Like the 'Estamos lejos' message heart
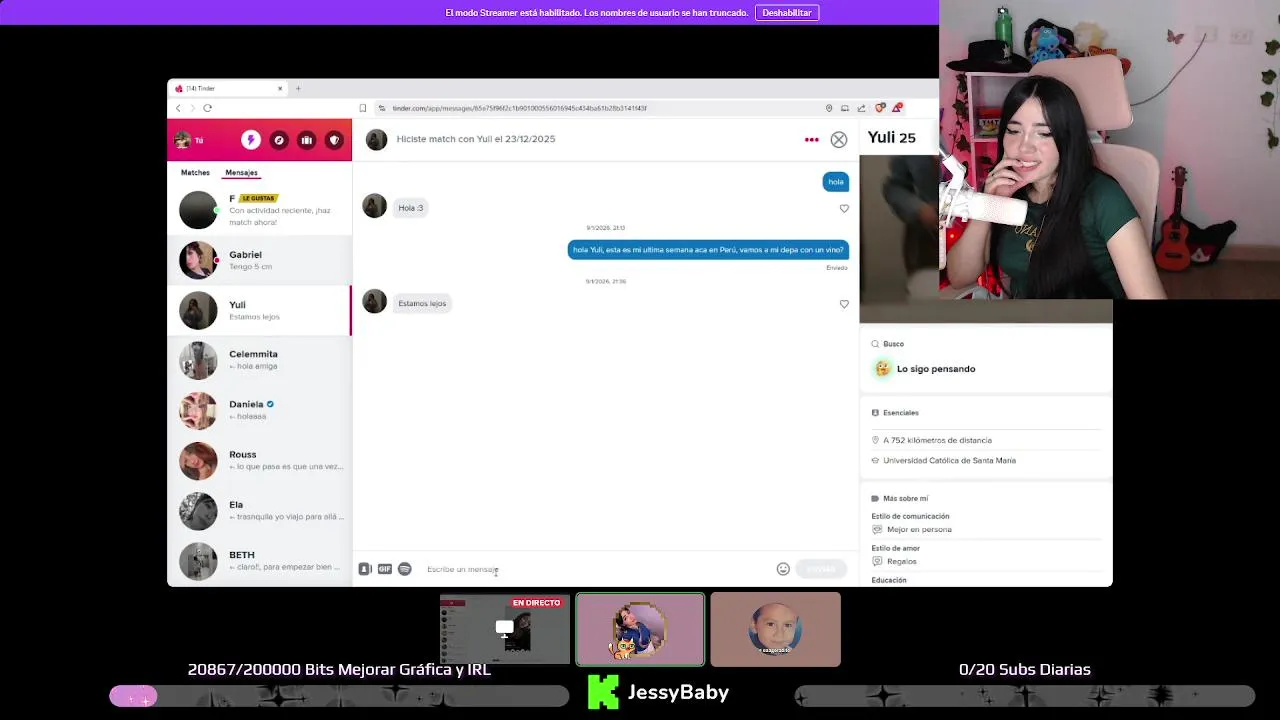This screenshot has height=720, width=1280. click(844, 304)
